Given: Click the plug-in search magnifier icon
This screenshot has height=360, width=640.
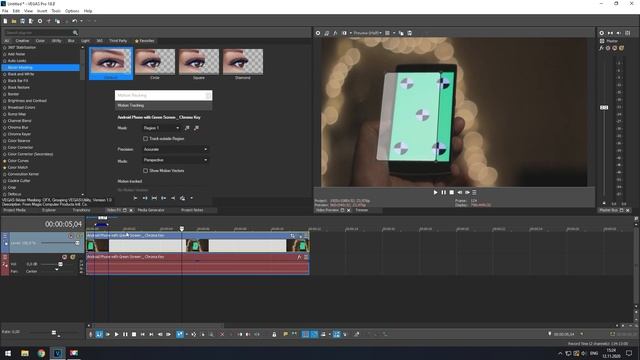Looking at the screenshot, I should click(75, 33).
